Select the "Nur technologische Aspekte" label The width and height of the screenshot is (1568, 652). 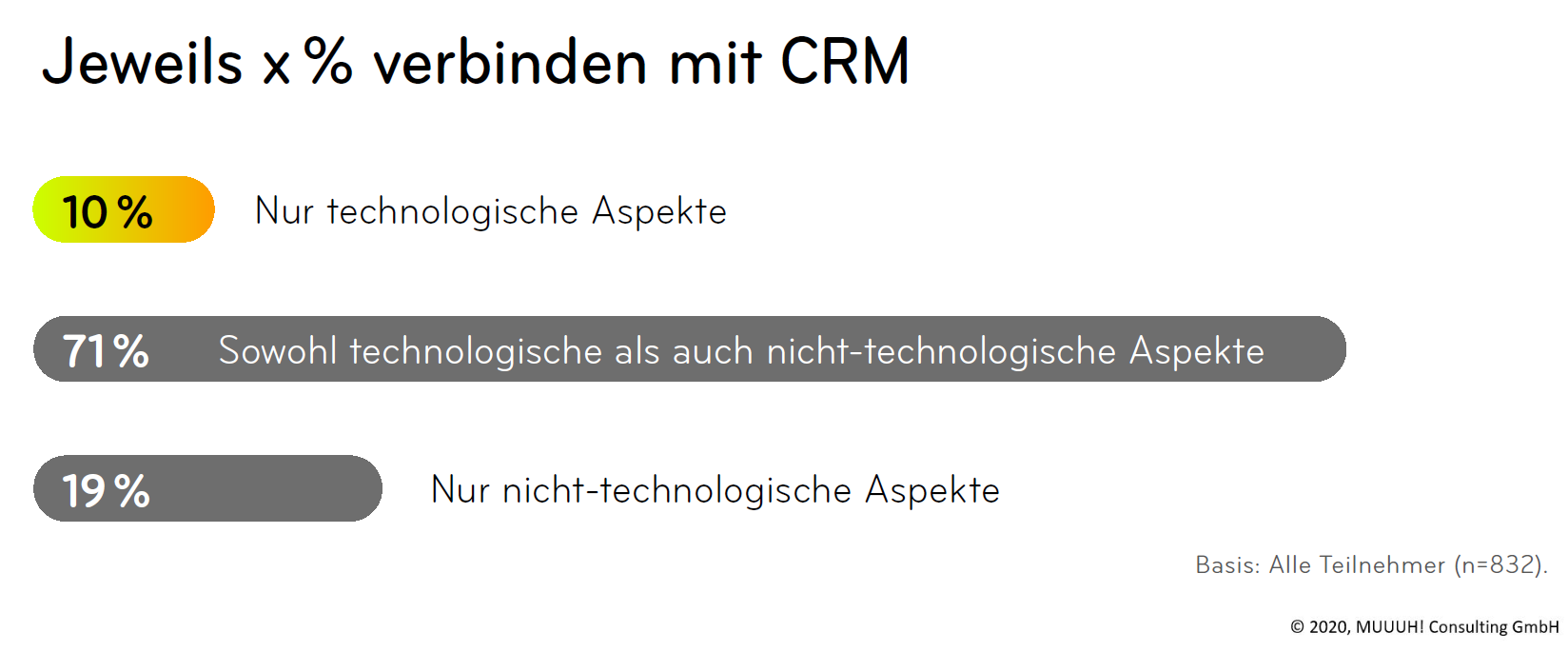[x=490, y=211]
